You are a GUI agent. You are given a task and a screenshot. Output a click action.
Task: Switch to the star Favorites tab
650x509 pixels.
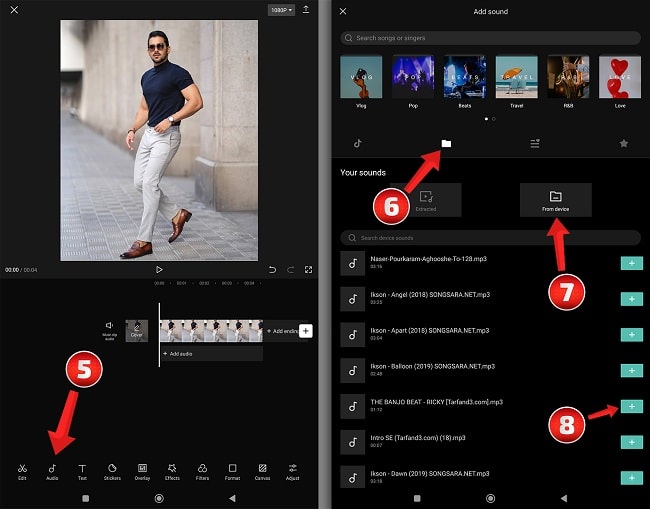623,143
